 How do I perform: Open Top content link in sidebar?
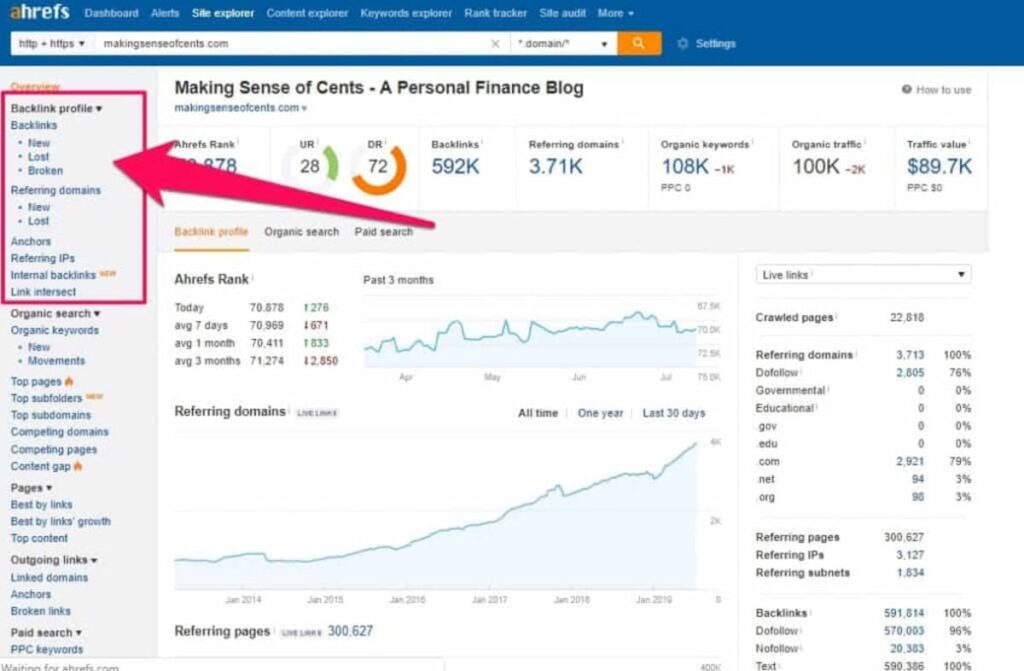(39, 538)
